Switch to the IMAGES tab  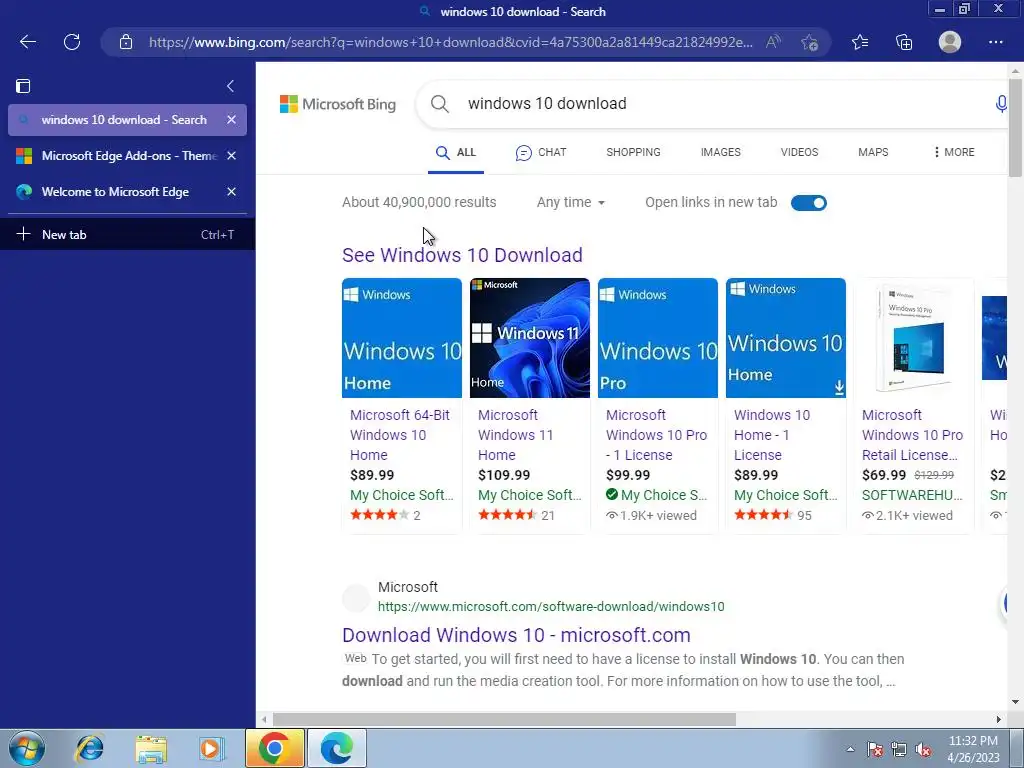pos(720,152)
